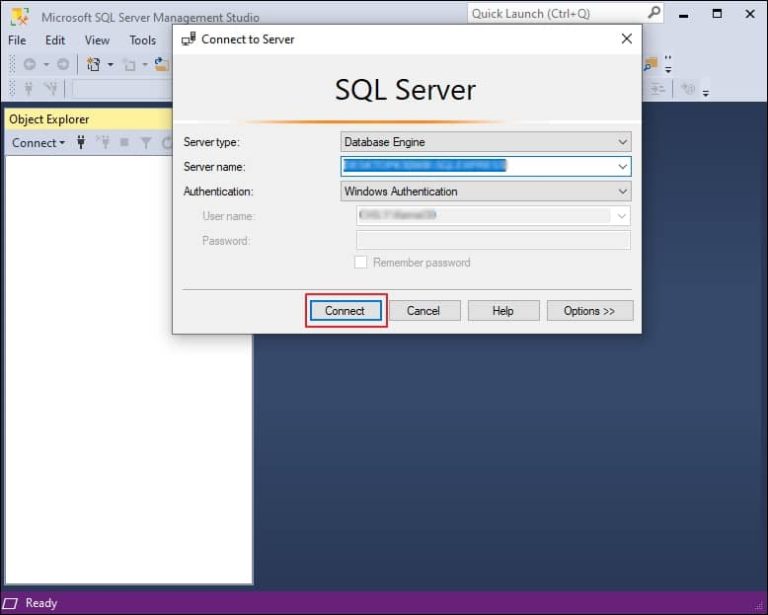This screenshot has width=768, height=615.
Task: Expand the Server name dropdown arrow
Action: coord(623,166)
